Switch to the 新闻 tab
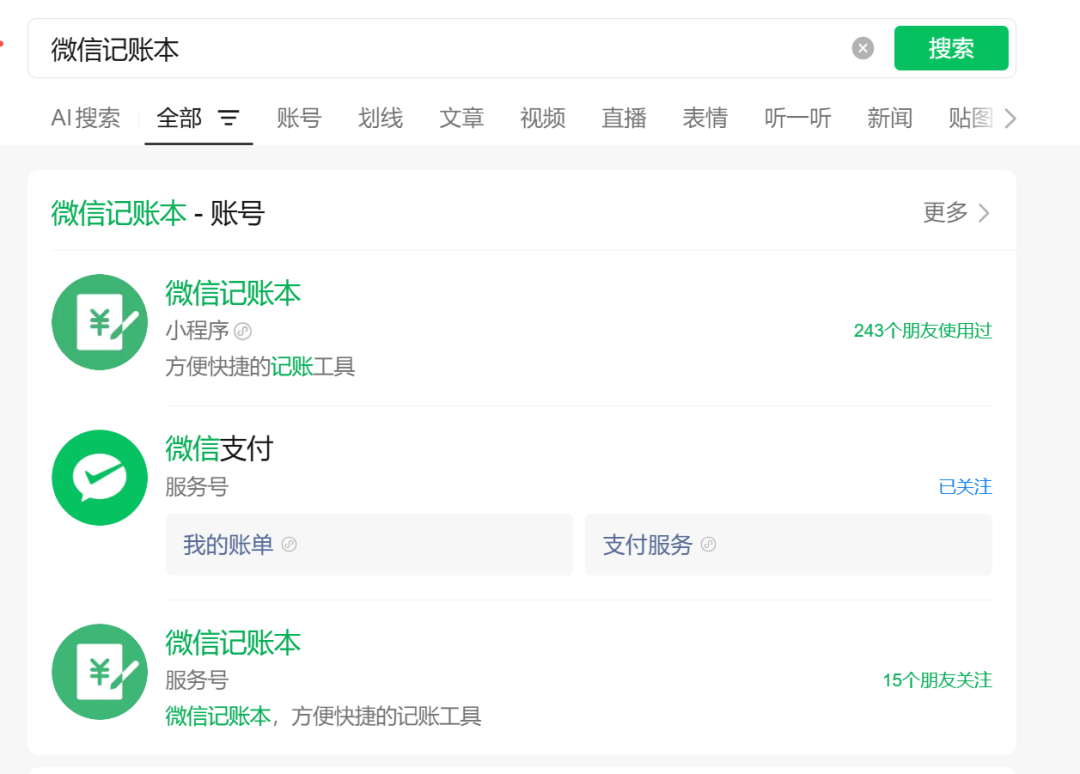This screenshot has width=1080, height=774. pyautogui.click(x=890, y=118)
